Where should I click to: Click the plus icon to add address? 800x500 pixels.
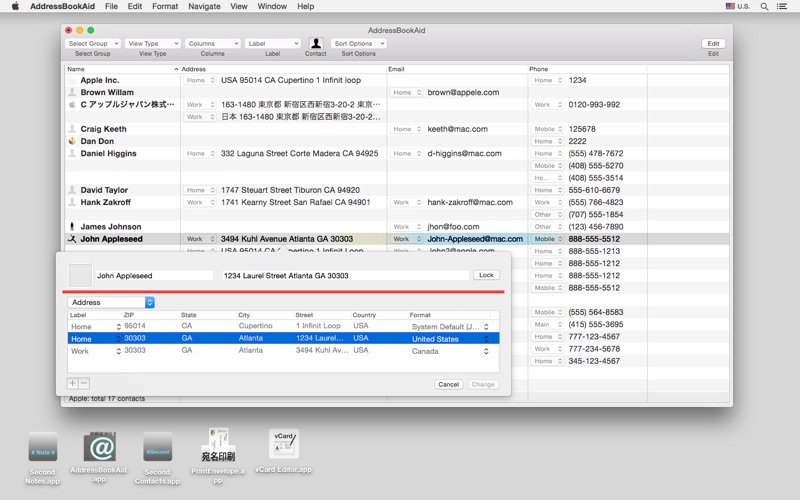click(x=72, y=384)
